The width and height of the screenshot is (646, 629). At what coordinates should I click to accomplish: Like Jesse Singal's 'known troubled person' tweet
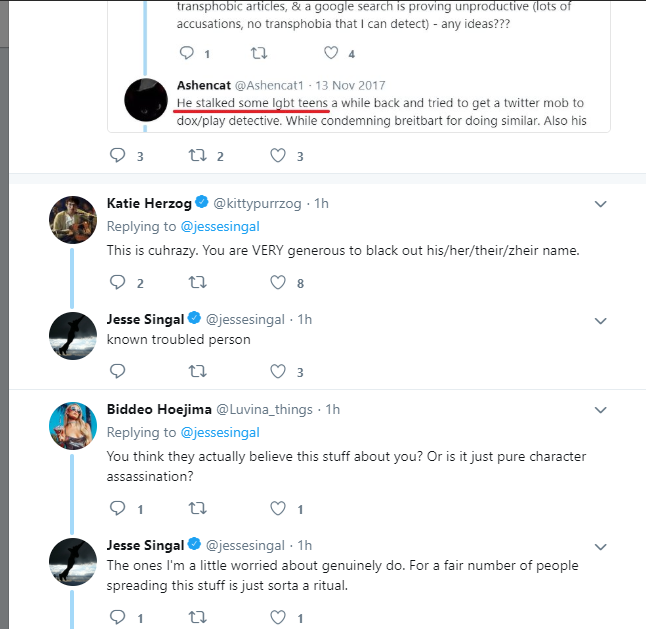(x=278, y=371)
